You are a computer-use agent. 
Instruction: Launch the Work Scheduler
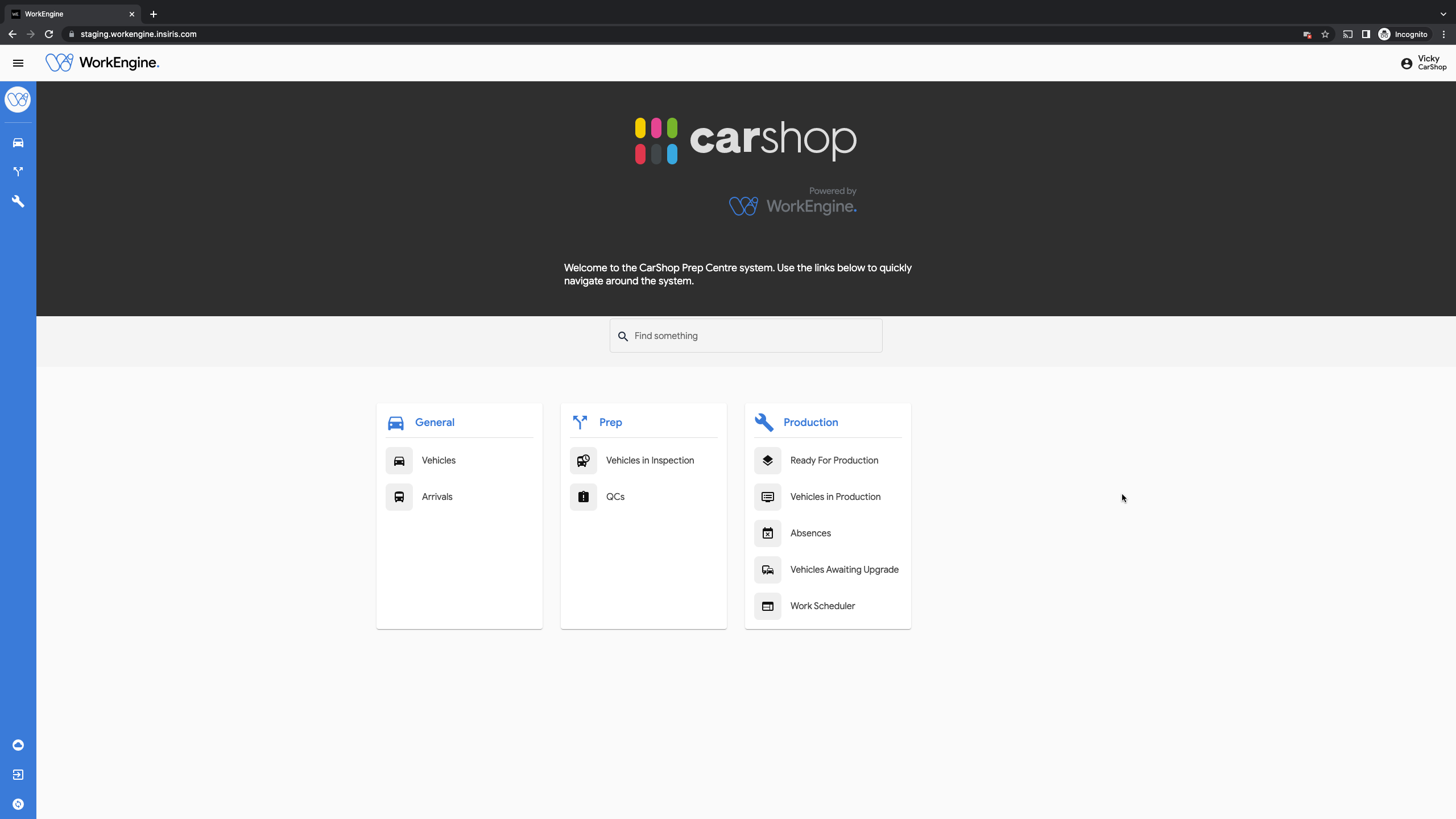[x=822, y=606]
